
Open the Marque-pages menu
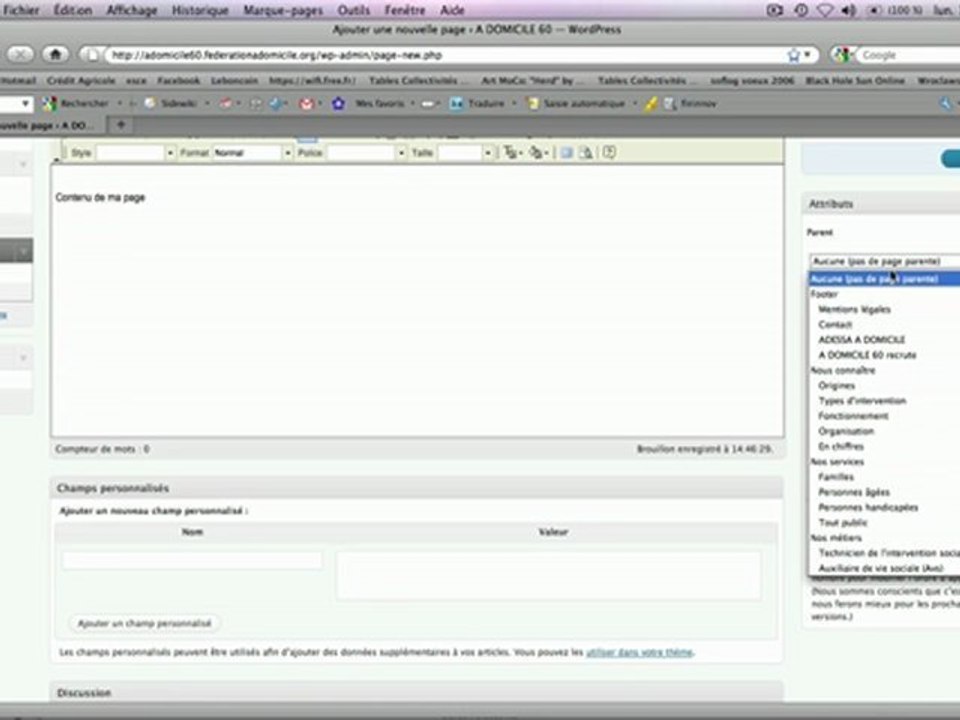pyautogui.click(x=283, y=10)
